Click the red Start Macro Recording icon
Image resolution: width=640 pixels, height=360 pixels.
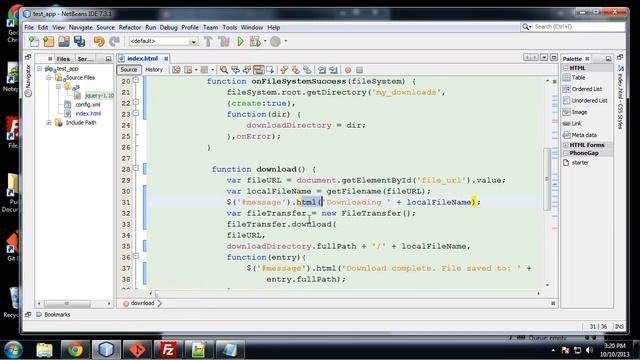coord(348,70)
